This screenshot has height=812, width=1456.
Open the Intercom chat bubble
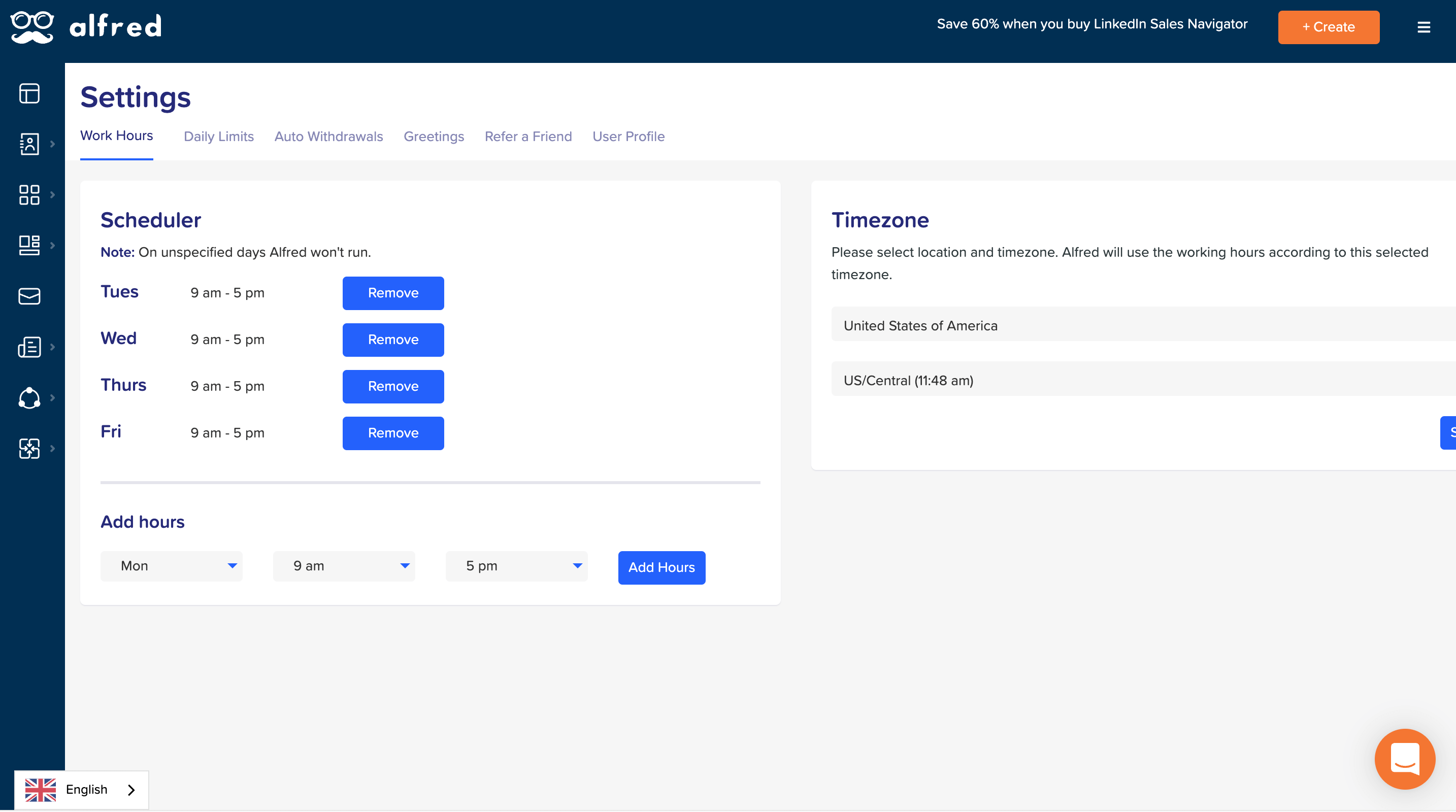click(x=1405, y=759)
